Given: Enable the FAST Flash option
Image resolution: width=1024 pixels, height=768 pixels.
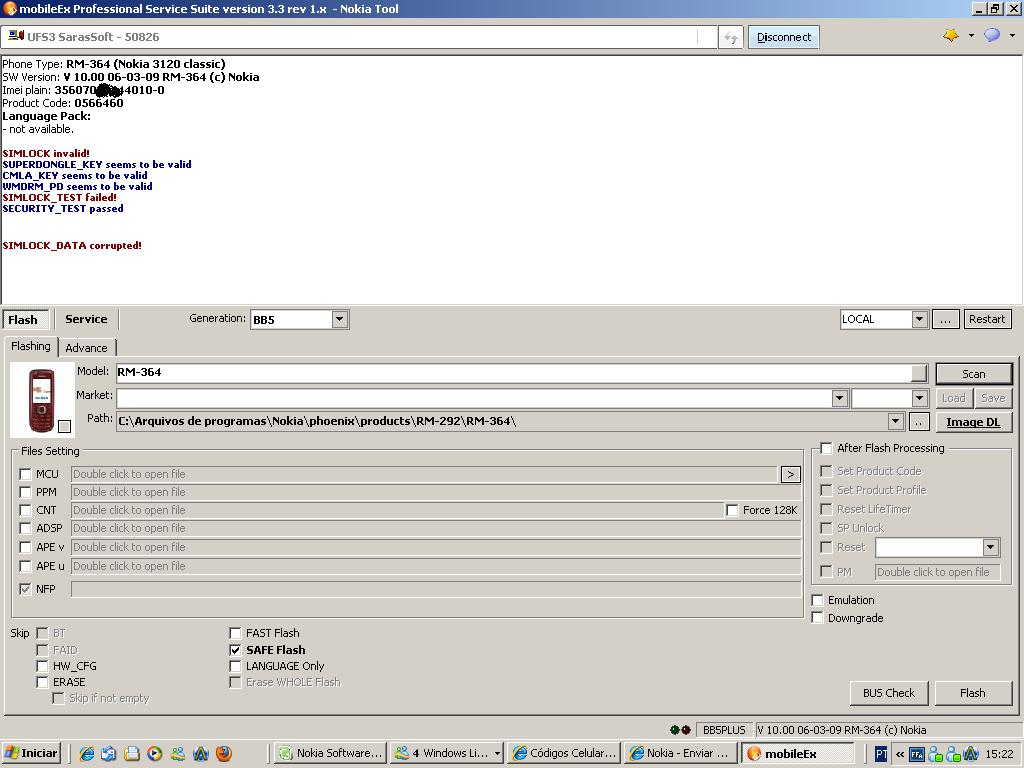Looking at the screenshot, I should [235, 633].
